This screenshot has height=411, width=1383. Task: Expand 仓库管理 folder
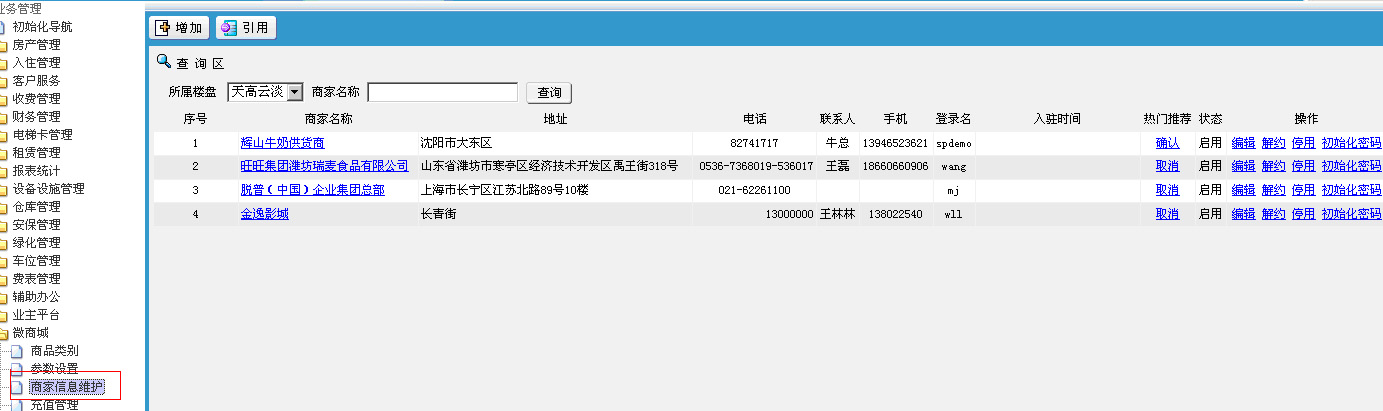click(x=36, y=207)
